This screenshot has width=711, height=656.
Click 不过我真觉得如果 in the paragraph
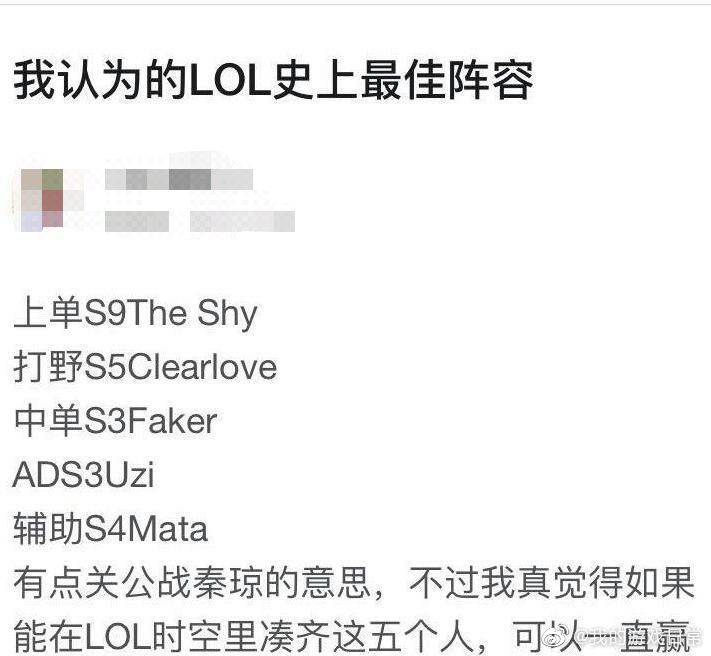pyautogui.click(x=551, y=583)
